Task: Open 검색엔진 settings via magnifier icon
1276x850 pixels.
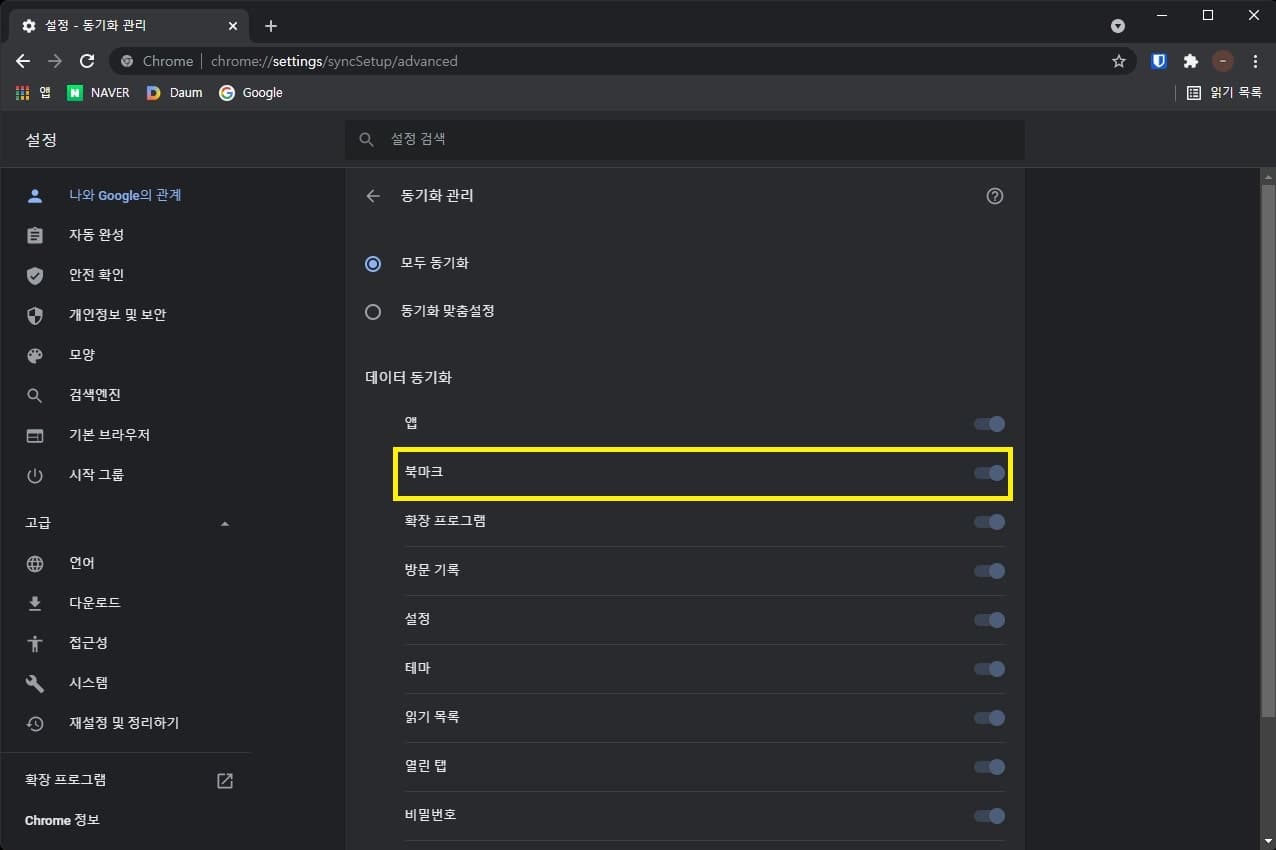Action: click(x=35, y=395)
